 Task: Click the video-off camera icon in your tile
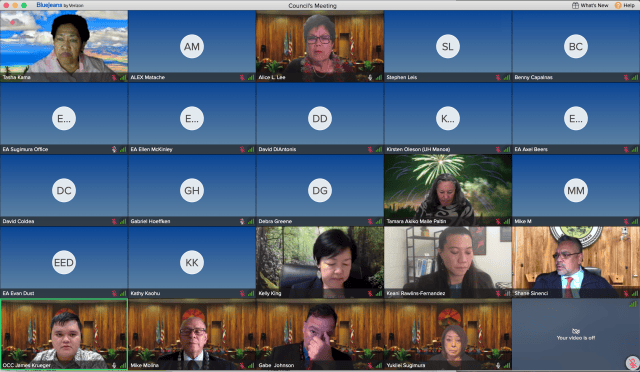(576, 331)
